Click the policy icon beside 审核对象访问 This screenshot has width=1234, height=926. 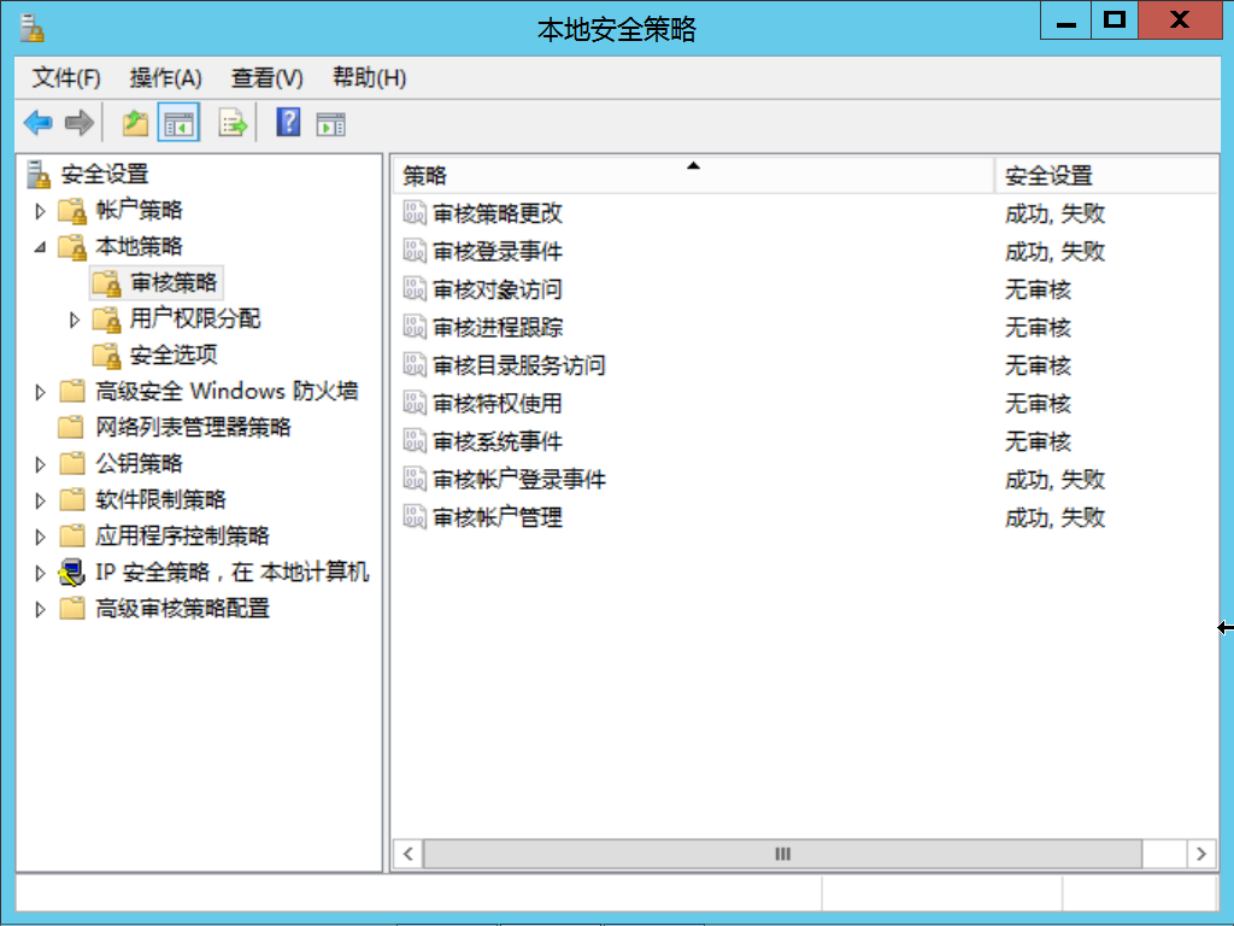click(414, 289)
